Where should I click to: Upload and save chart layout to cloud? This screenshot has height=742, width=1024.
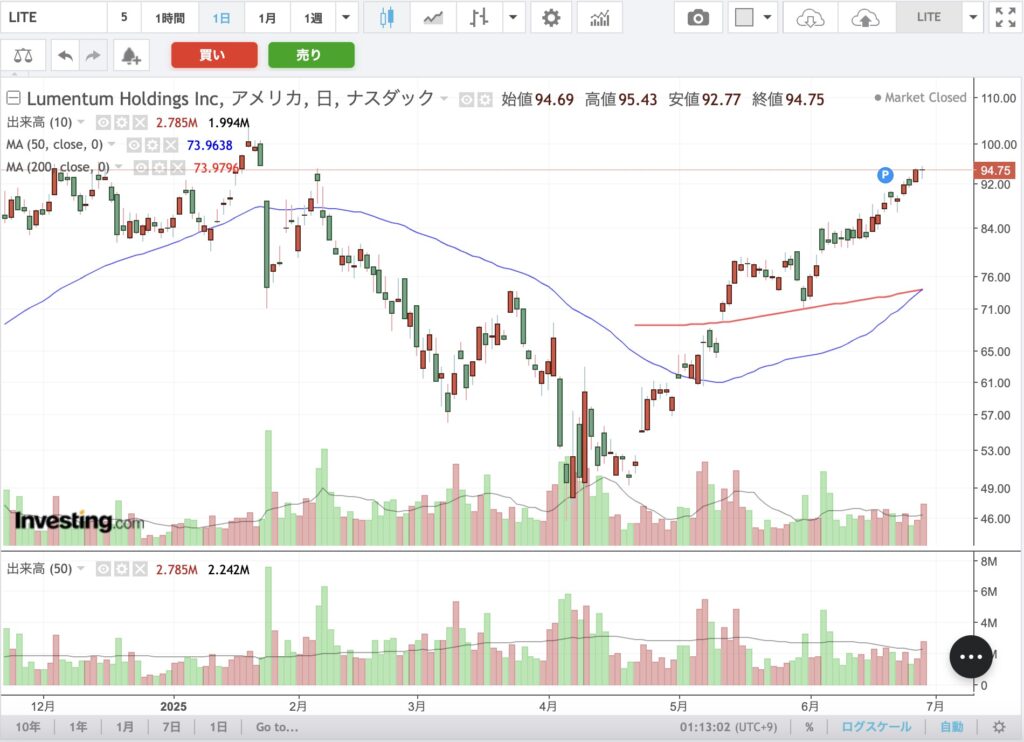(x=865, y=18)
